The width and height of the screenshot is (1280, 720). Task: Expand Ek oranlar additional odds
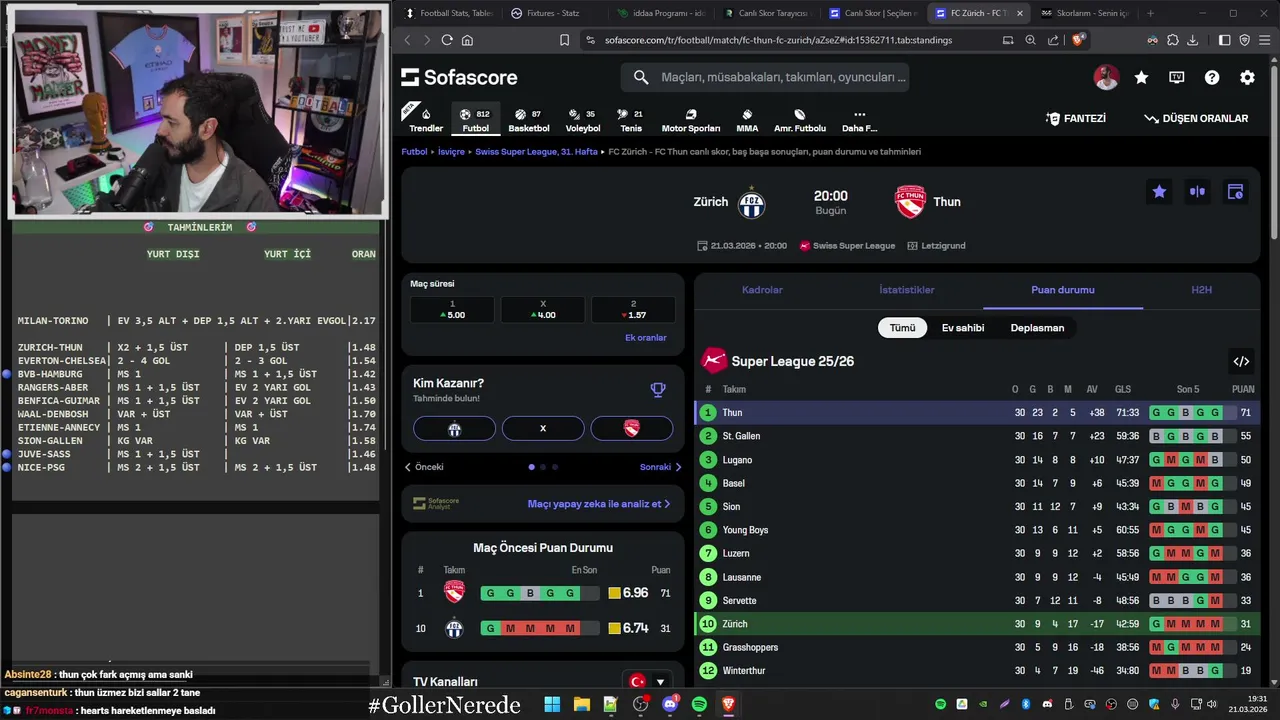click(645, 338)
